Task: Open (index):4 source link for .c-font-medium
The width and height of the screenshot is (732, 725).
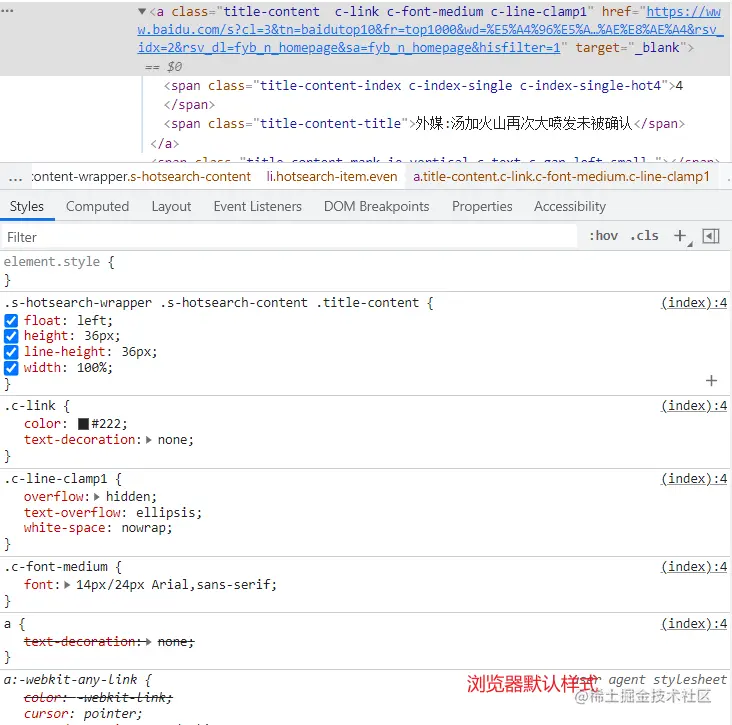Action: pos(694,567)
